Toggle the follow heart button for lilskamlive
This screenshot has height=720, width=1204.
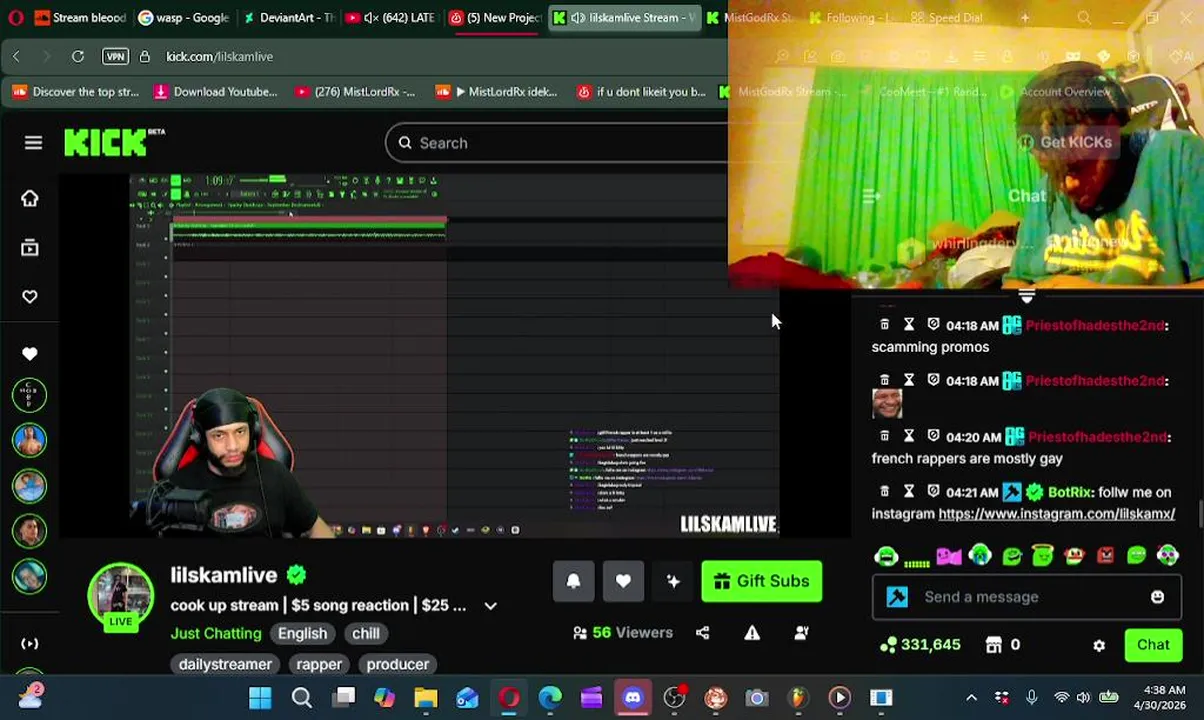(x=623, y=581)
